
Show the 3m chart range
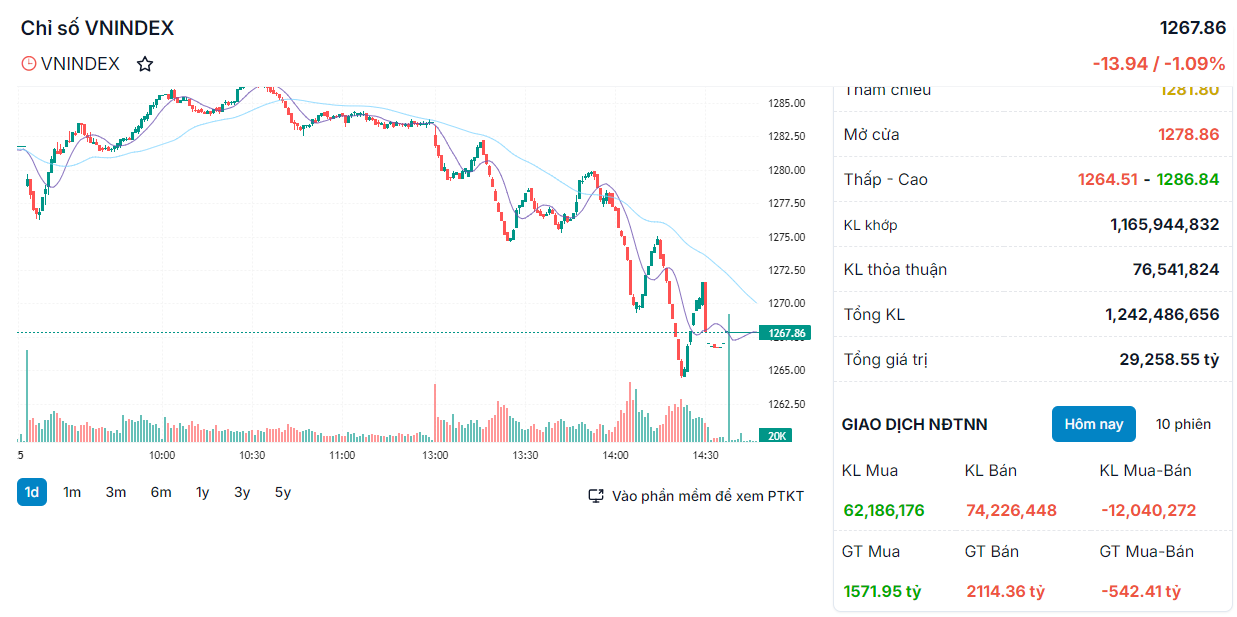coord(116,492)
